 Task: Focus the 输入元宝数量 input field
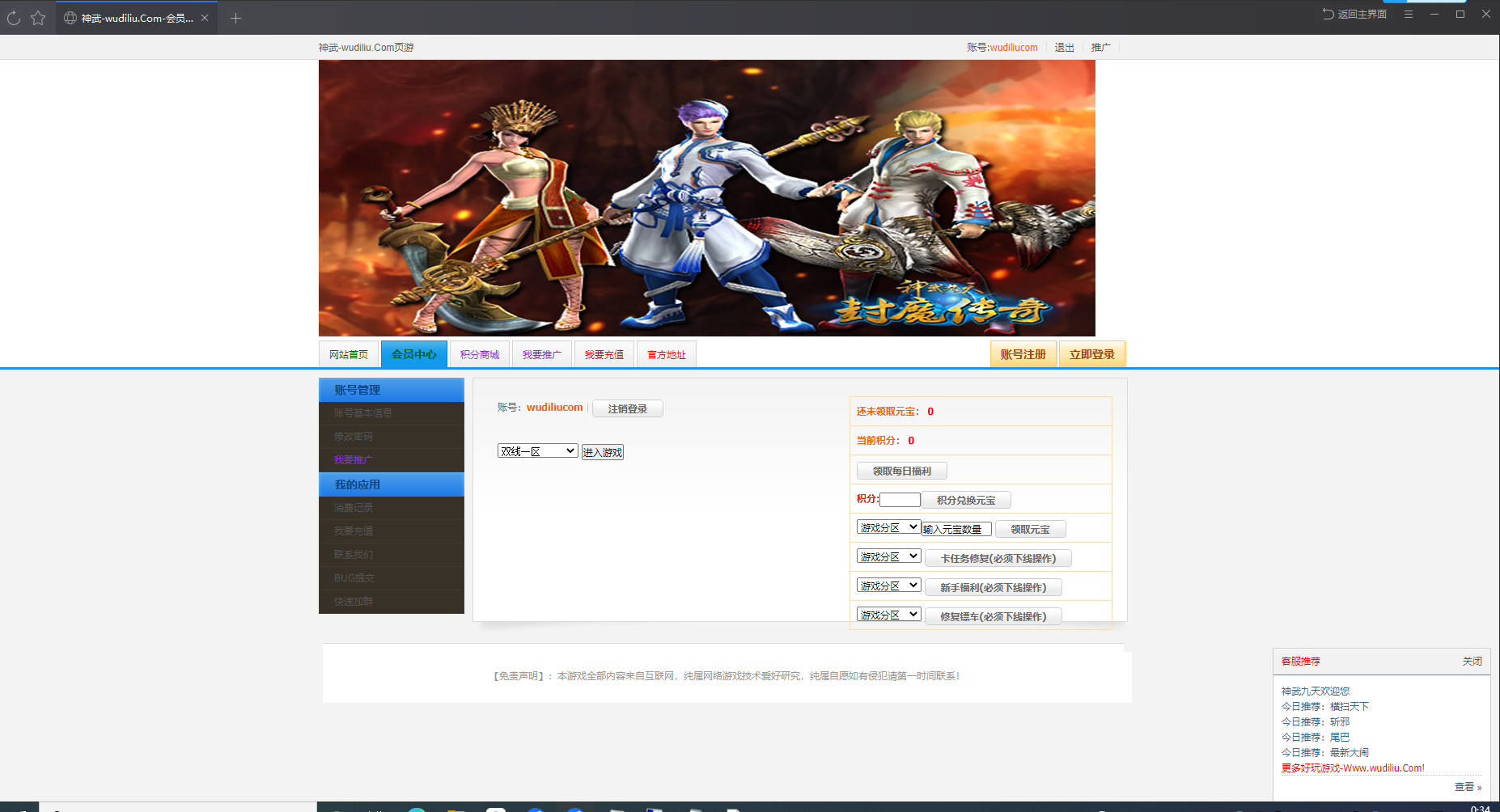(x=956, y=529)
